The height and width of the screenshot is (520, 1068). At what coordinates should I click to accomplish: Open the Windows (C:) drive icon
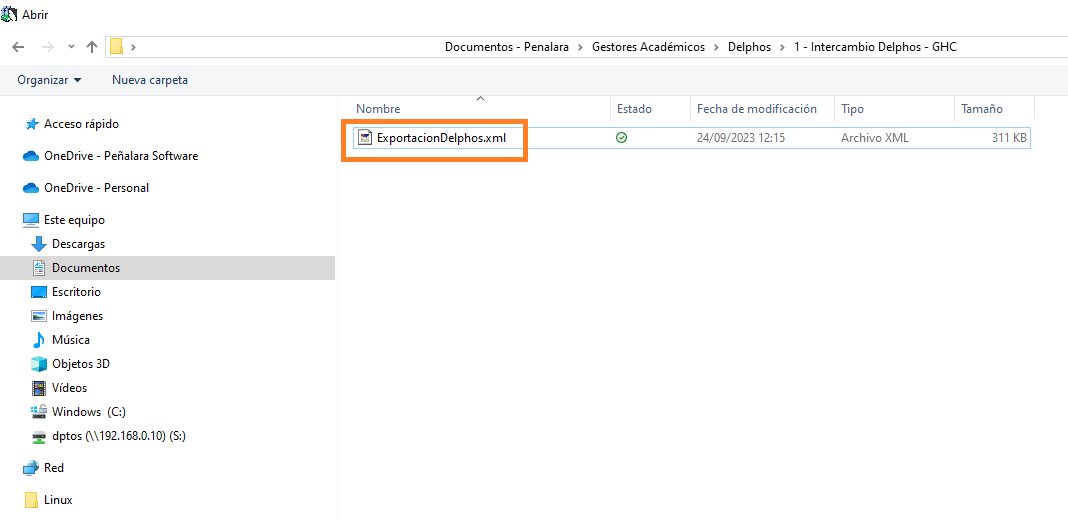point(39,412)
